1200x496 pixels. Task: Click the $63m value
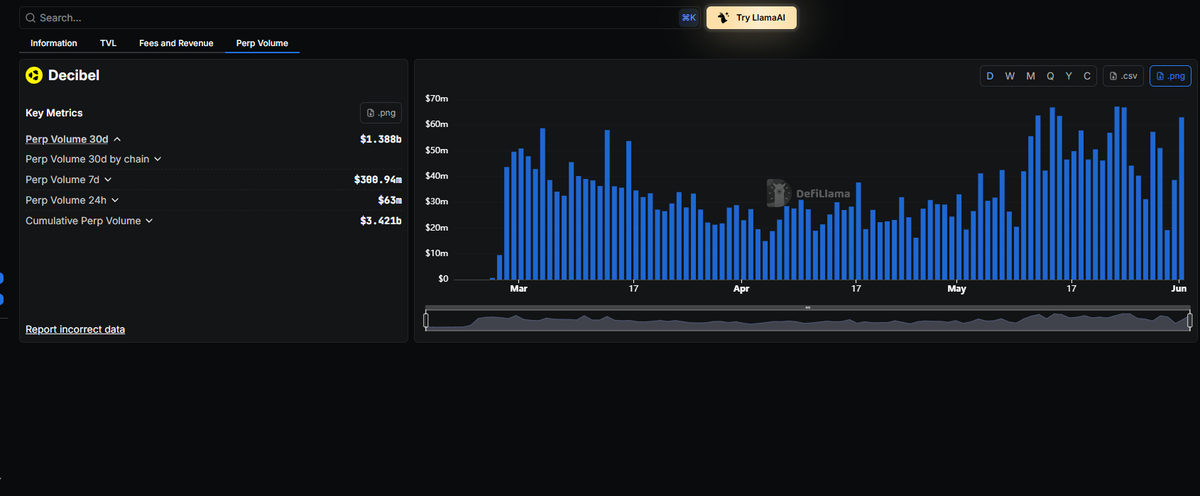tap(391, 200)
